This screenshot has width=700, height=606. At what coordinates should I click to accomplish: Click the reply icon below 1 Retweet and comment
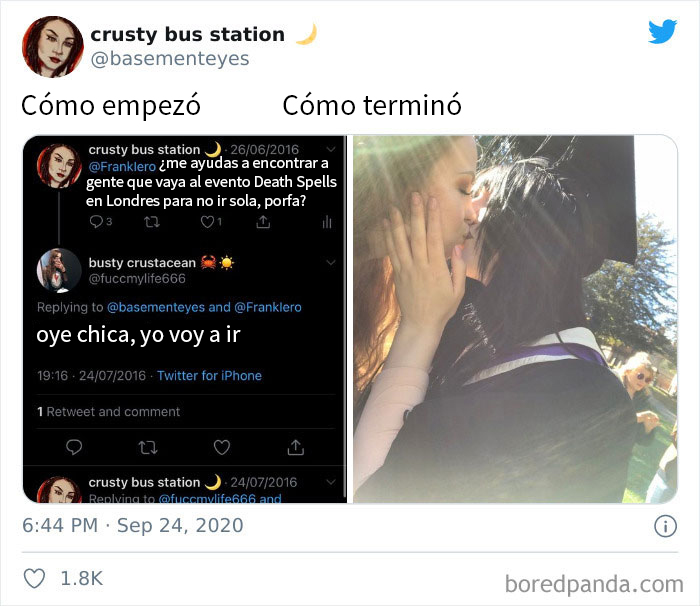pyautogui.click(x=74, y=447)
